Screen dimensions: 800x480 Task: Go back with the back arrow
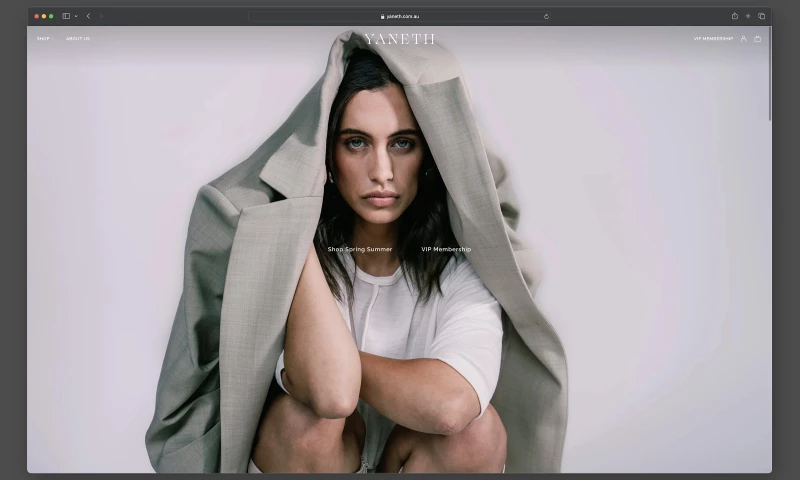88,16
